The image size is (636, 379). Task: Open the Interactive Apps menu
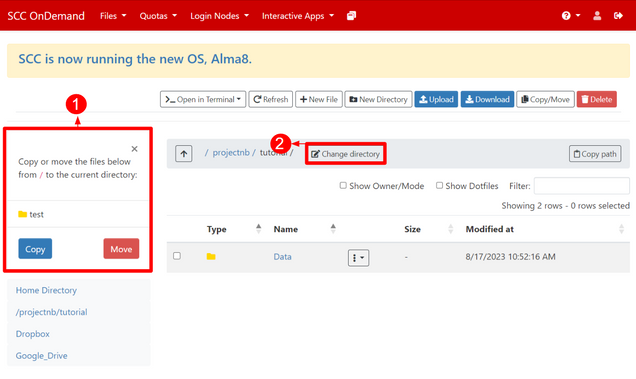[x=298, y=16]
